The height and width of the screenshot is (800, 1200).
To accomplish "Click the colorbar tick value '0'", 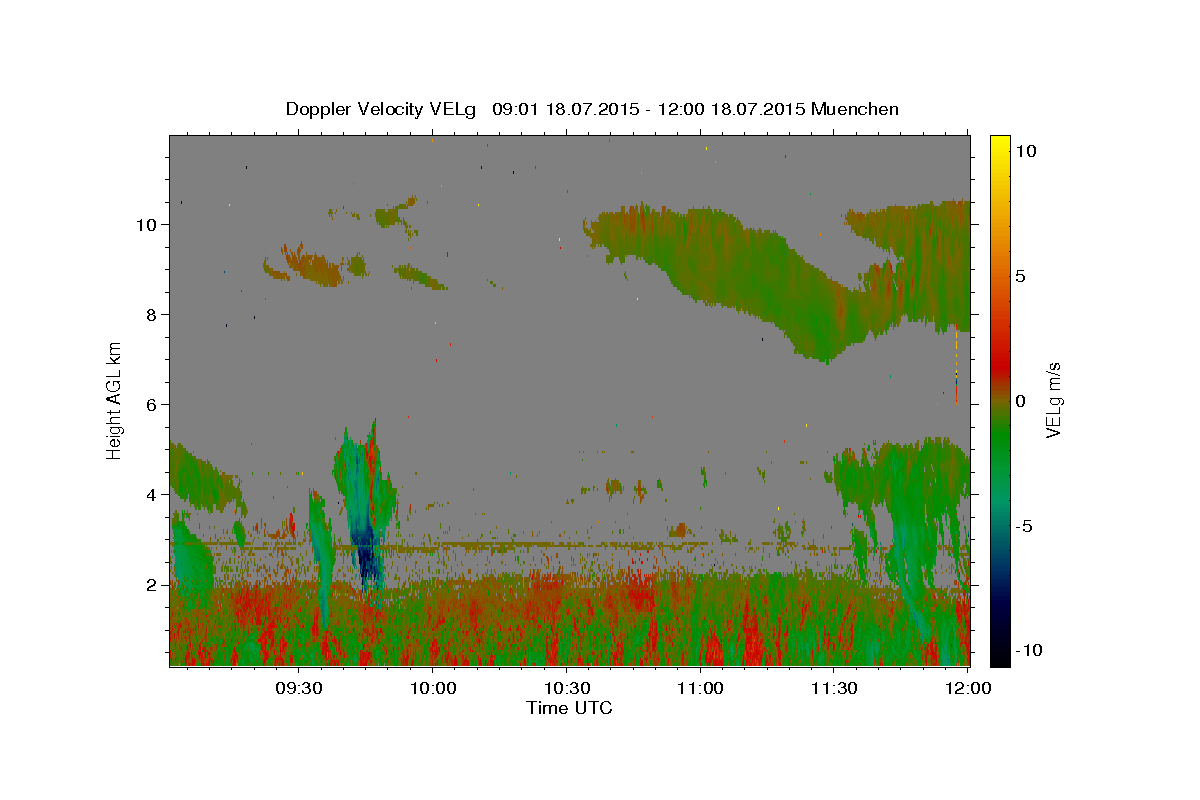I will (1021, 401).
